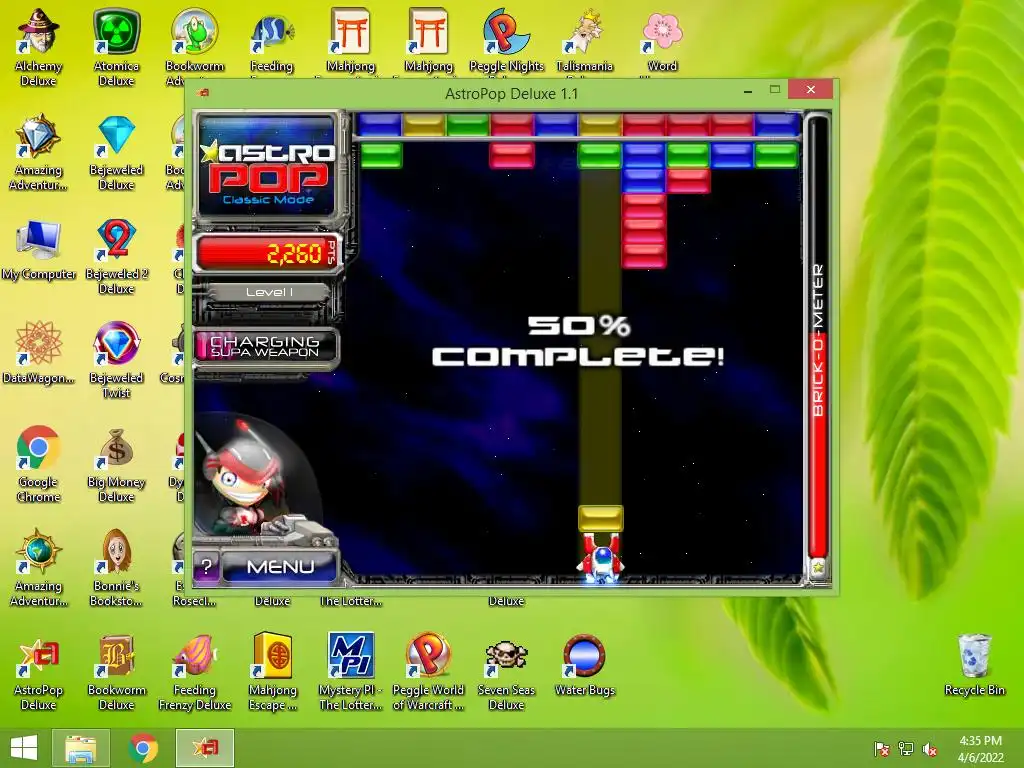Viewport: 1024px width, 768px height.
Task: Launch Chrome from the taskbar
Action: tap(143, 748)
